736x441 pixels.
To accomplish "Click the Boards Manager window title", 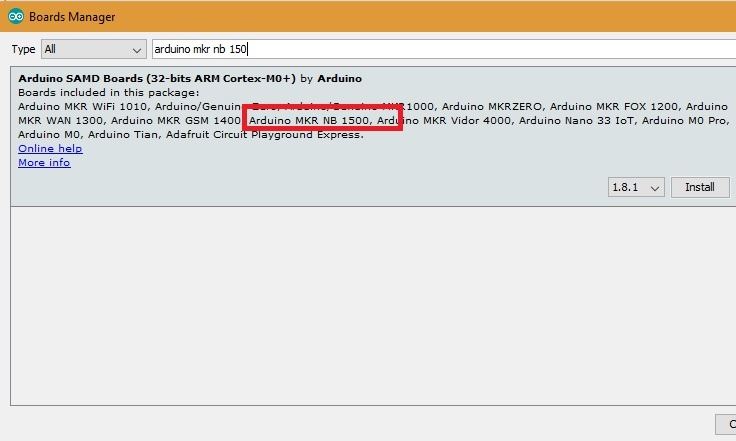I will coord(72,17).
